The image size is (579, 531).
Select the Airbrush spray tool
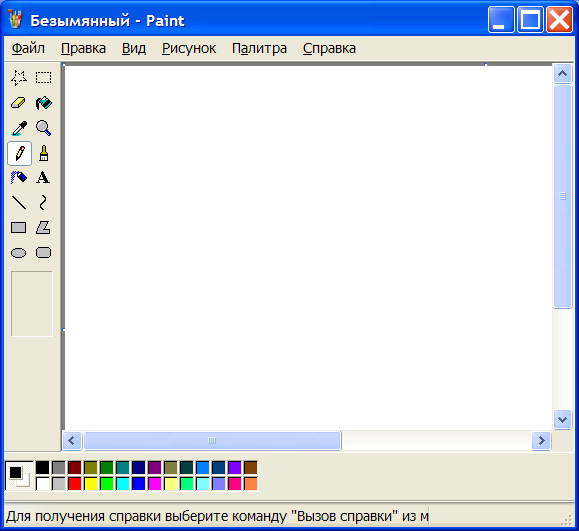[19, 178]
